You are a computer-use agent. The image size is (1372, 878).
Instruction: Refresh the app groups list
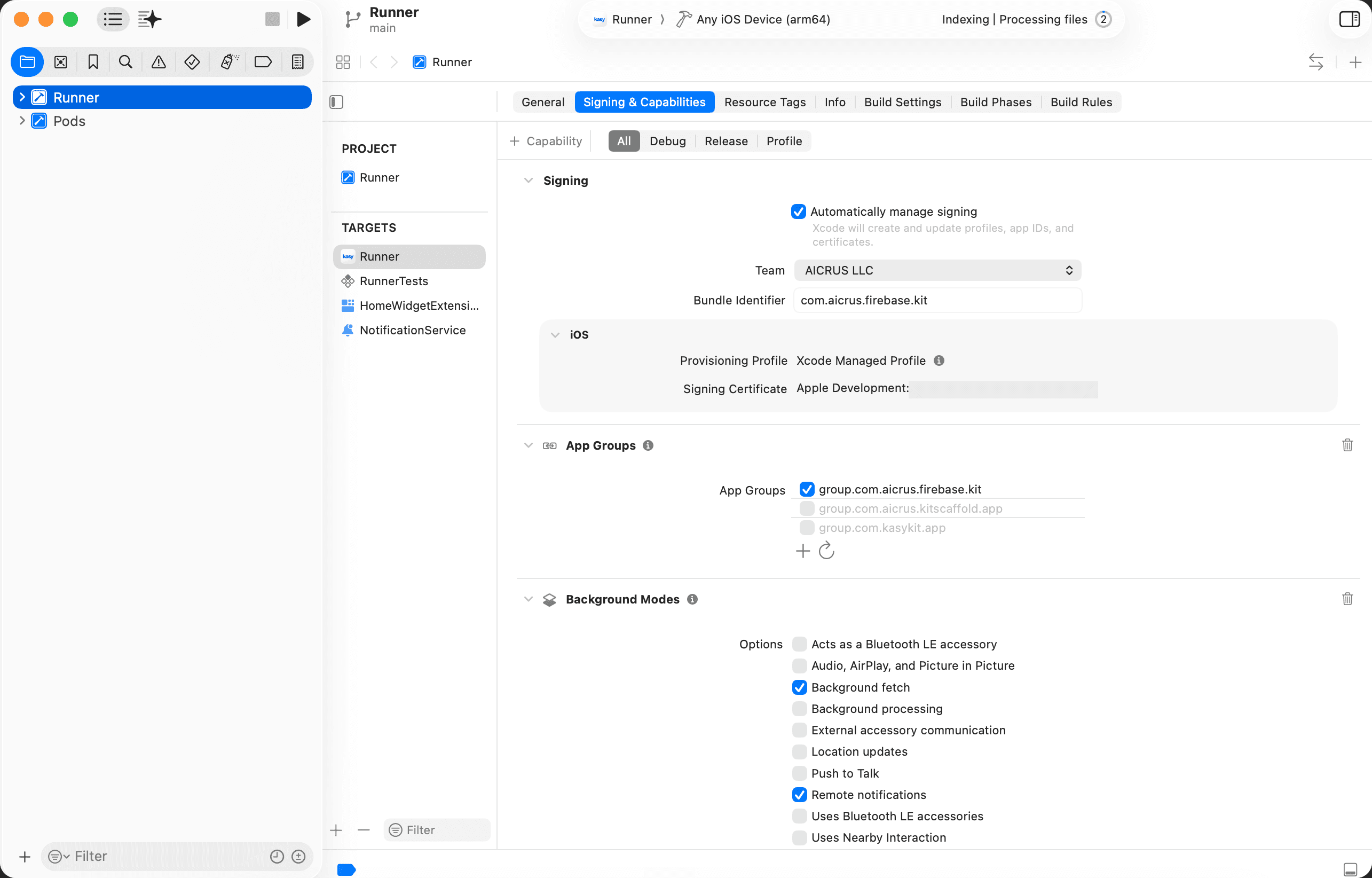(x=826, y=551)
